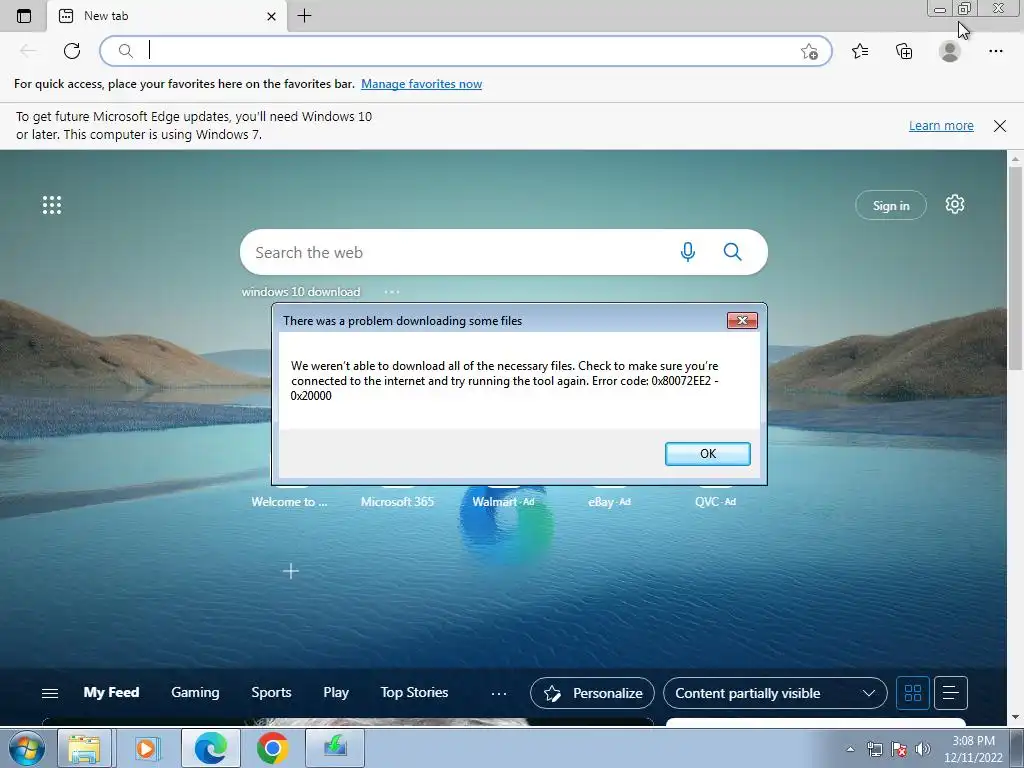Viewport: 1024px width, 768px height.
Task: Click the grayed back arrow
Action: [27, 51]
